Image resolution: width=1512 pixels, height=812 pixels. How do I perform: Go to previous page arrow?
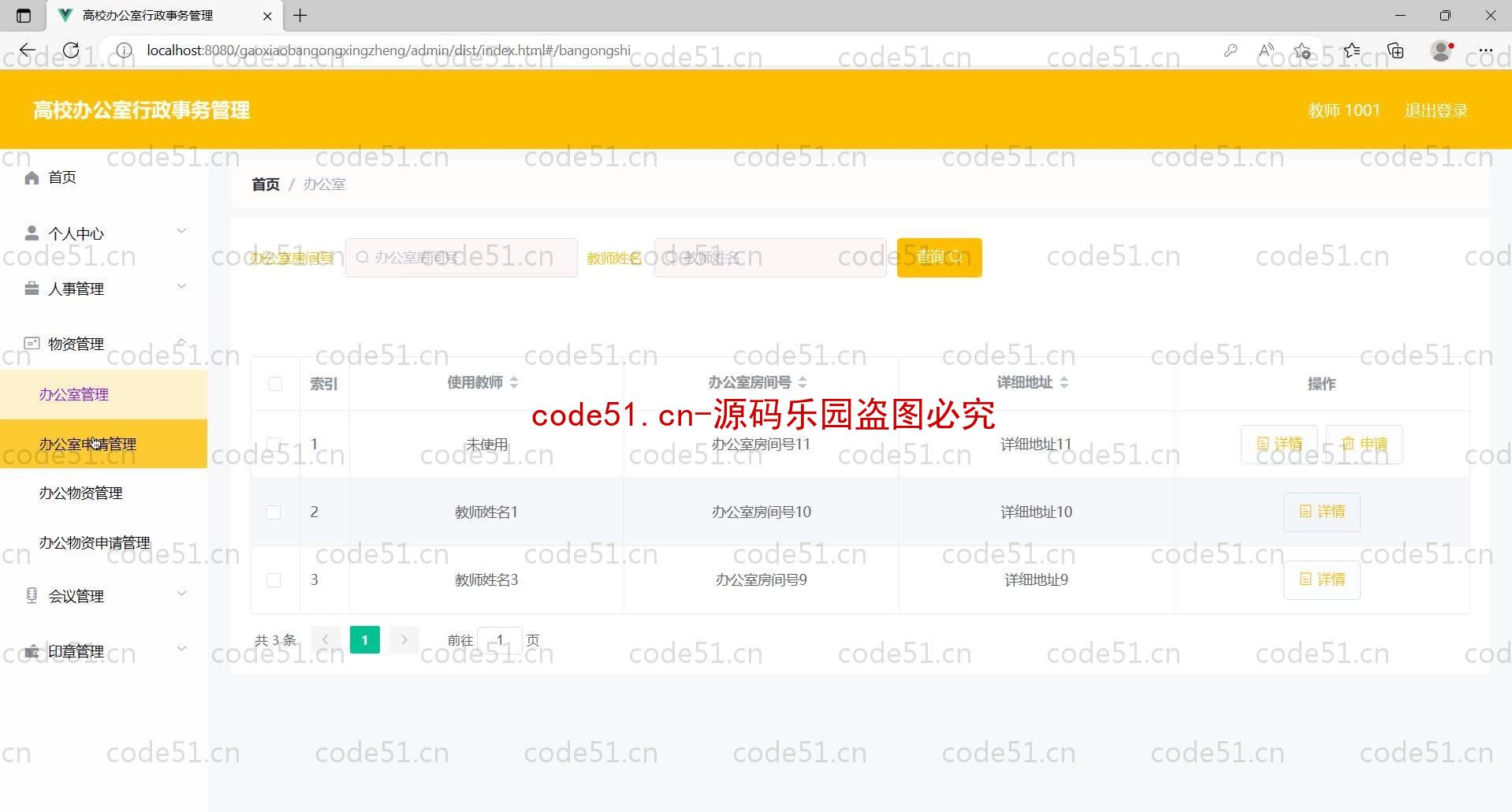[x=325, y=640]
